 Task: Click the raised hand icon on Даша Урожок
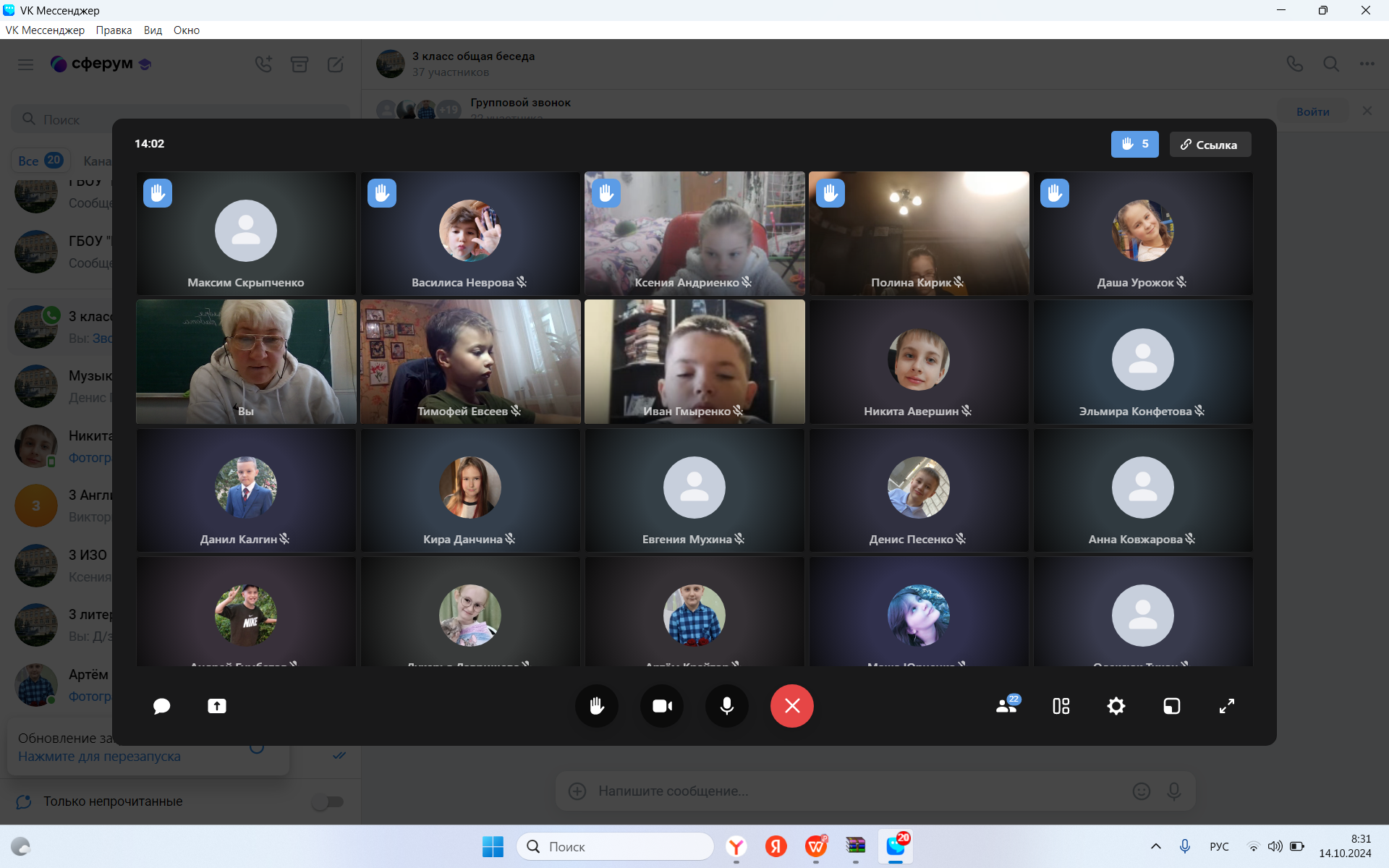coord(1055,193)
